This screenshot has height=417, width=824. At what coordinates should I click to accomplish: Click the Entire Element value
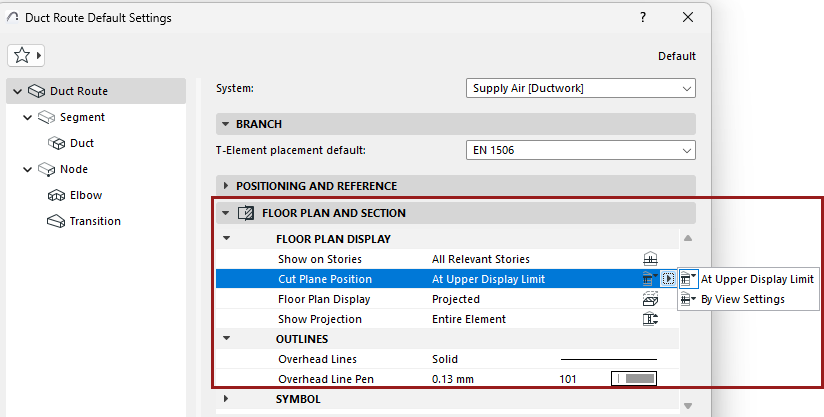(469, 319)
